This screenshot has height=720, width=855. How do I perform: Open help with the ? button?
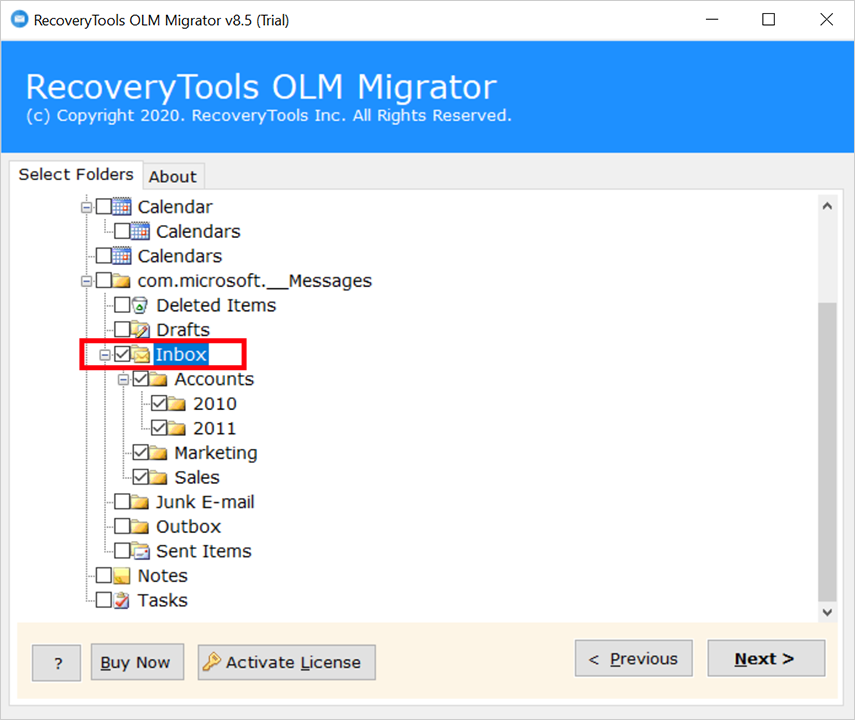click(x=57, y=663)
